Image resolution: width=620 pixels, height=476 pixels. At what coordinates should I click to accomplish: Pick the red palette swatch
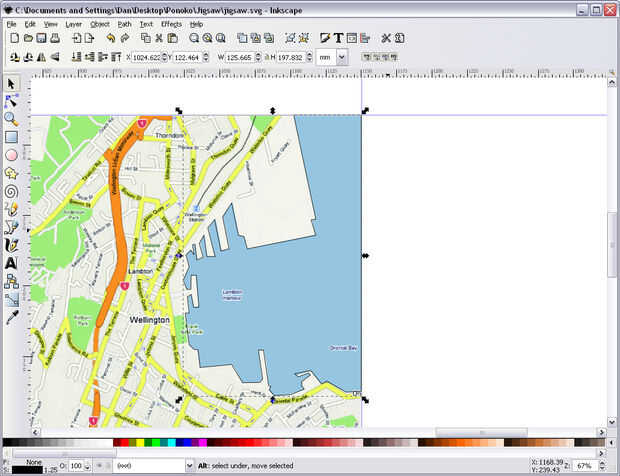click(125, 442)
